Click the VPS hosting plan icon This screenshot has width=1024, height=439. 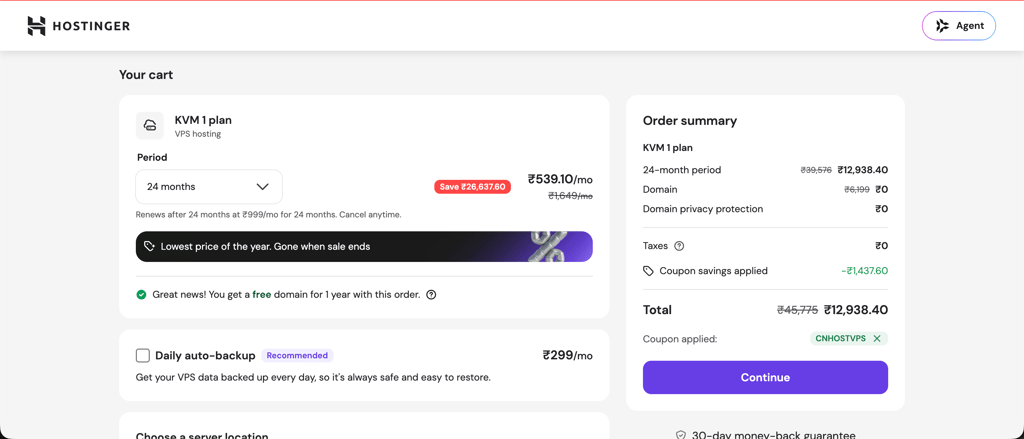coord(150,125)
